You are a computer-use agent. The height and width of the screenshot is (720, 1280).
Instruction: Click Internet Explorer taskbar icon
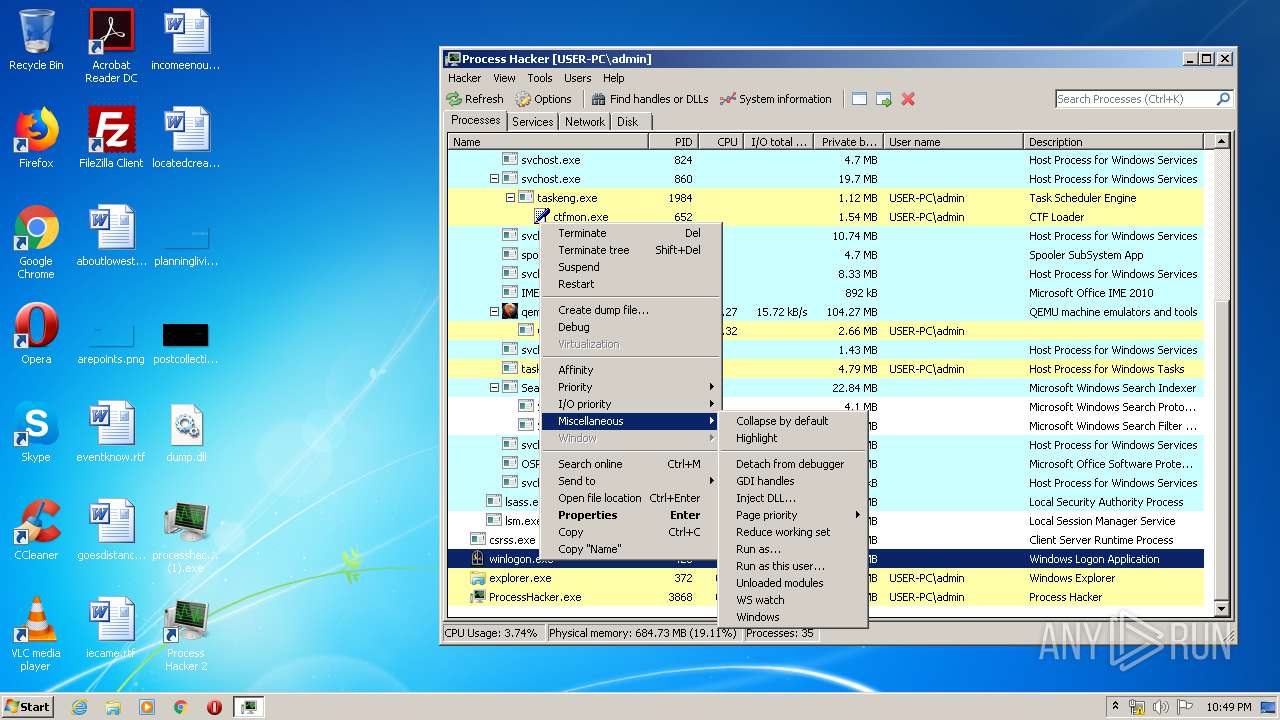point(79,707)
